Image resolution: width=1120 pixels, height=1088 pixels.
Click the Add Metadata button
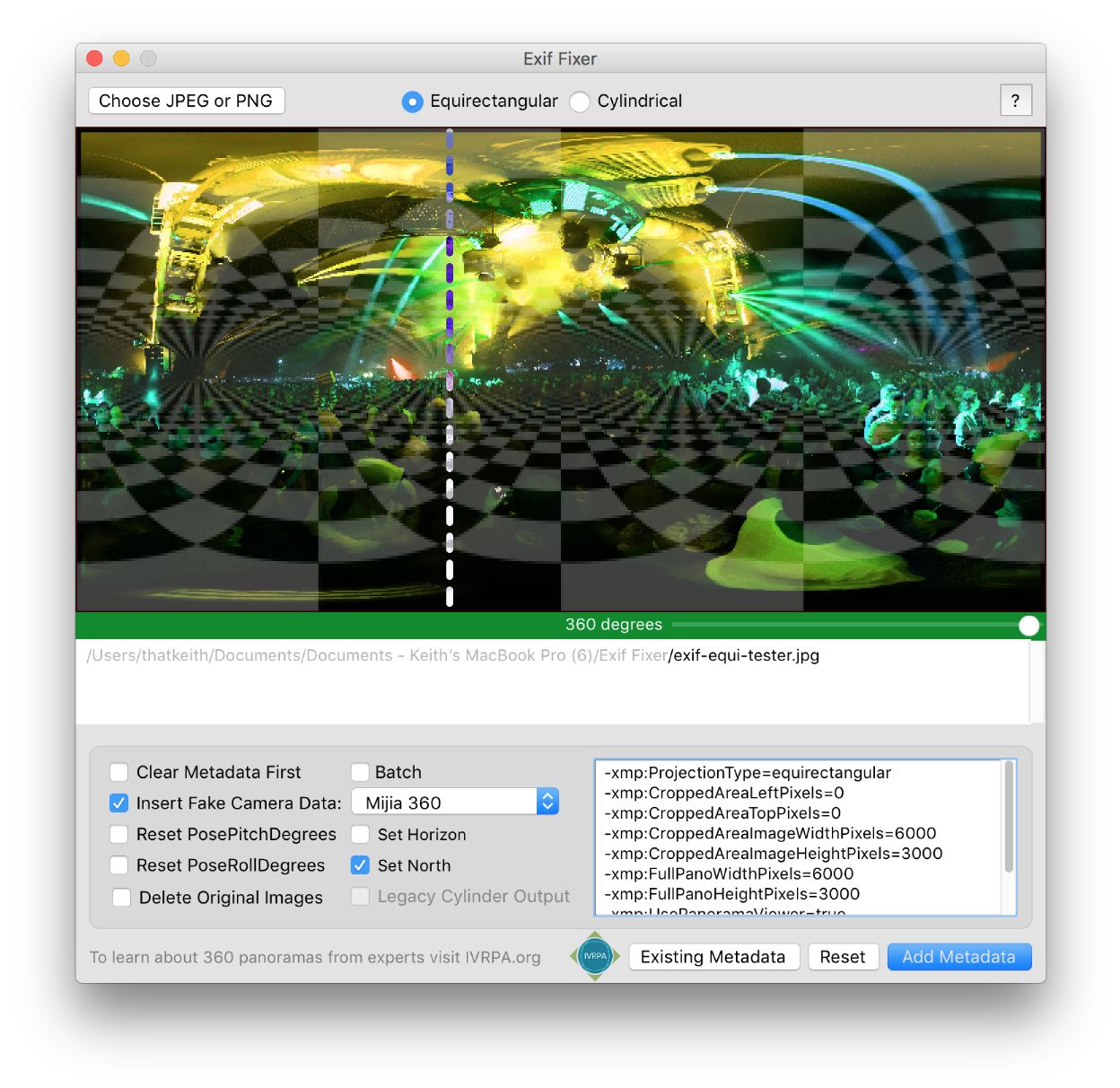(x=958, y=956)
